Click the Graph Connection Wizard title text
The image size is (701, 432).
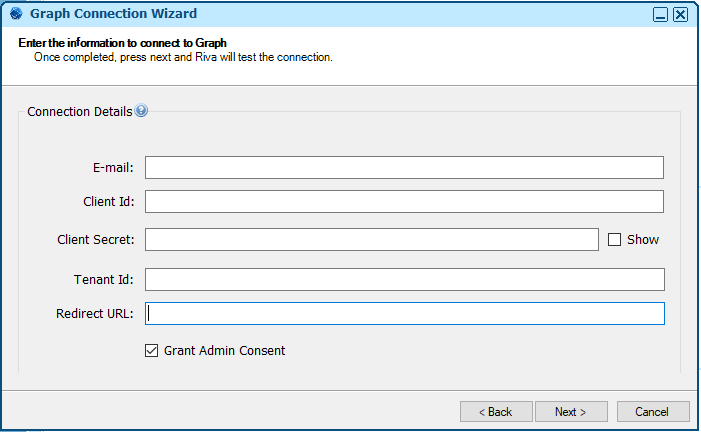[x=113, y=14]
